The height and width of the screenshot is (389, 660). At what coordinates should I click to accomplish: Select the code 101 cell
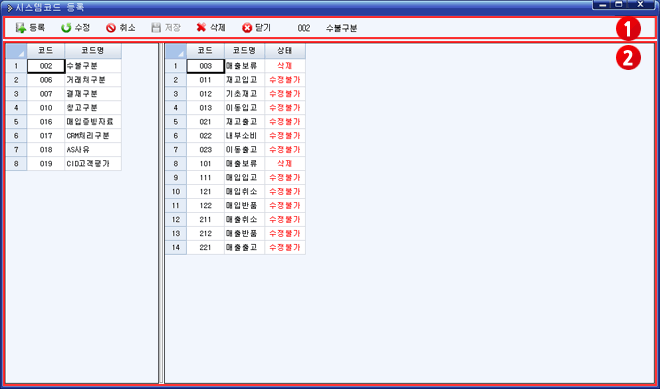click(205, 163)
